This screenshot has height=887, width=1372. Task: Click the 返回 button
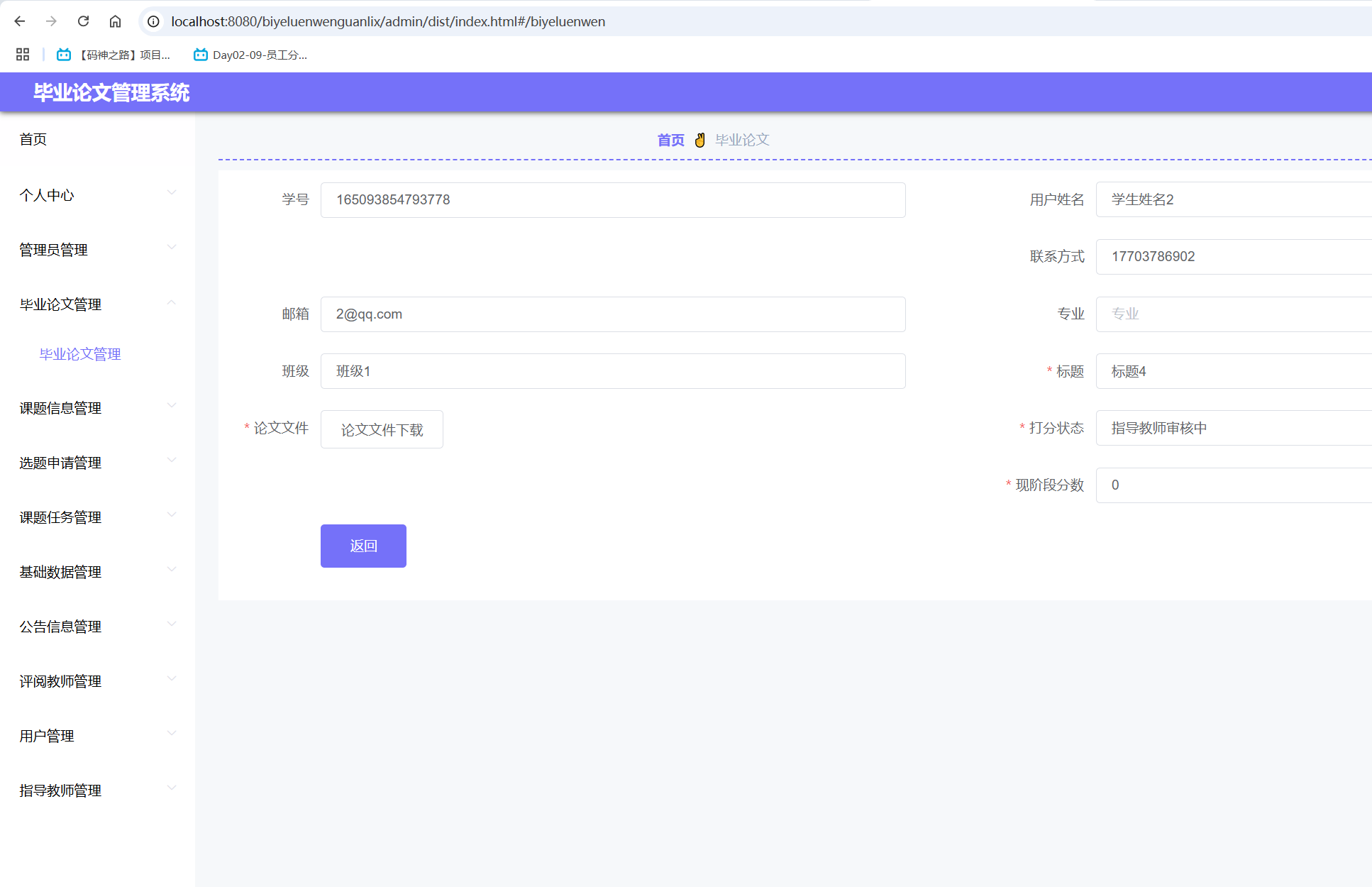click(x=363, y=546)
